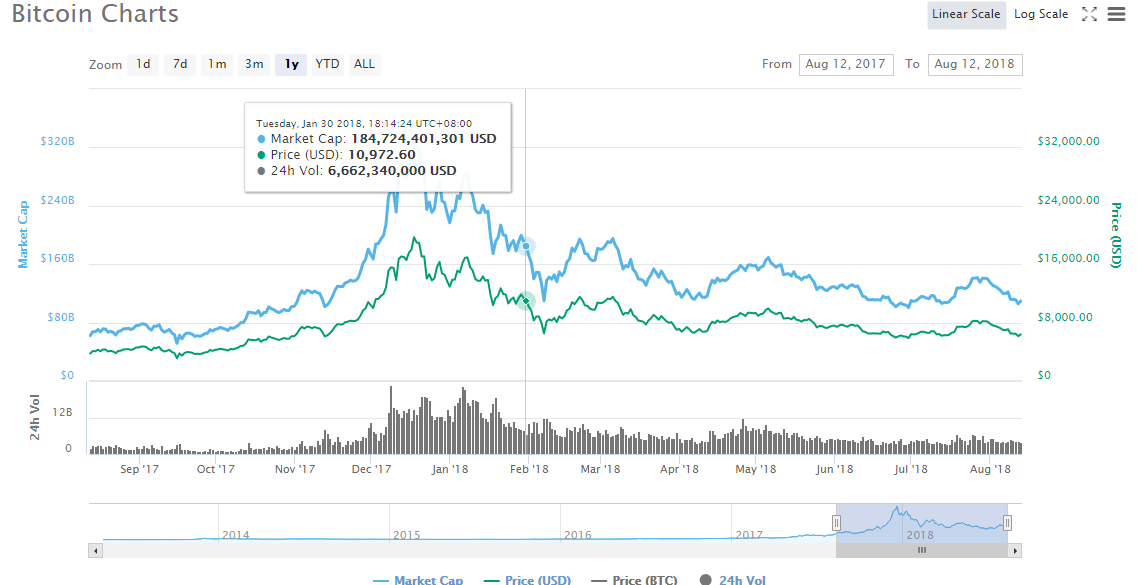Click the Feb '18 axis label
The height and width of the screenshot is (585, 1137).
coord(529,469)
